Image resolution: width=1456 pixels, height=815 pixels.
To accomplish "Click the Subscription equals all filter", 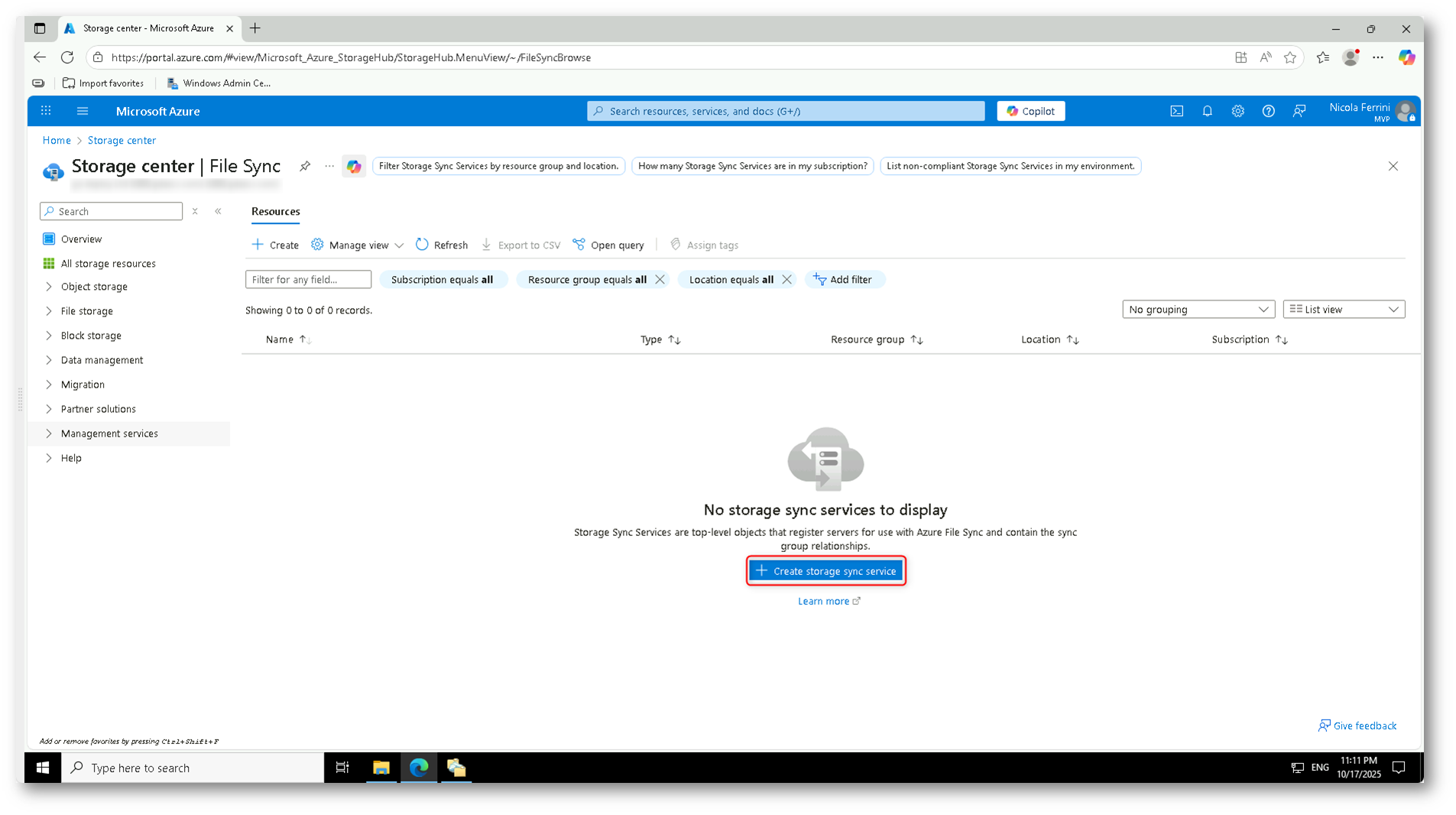I will (443, 279).
